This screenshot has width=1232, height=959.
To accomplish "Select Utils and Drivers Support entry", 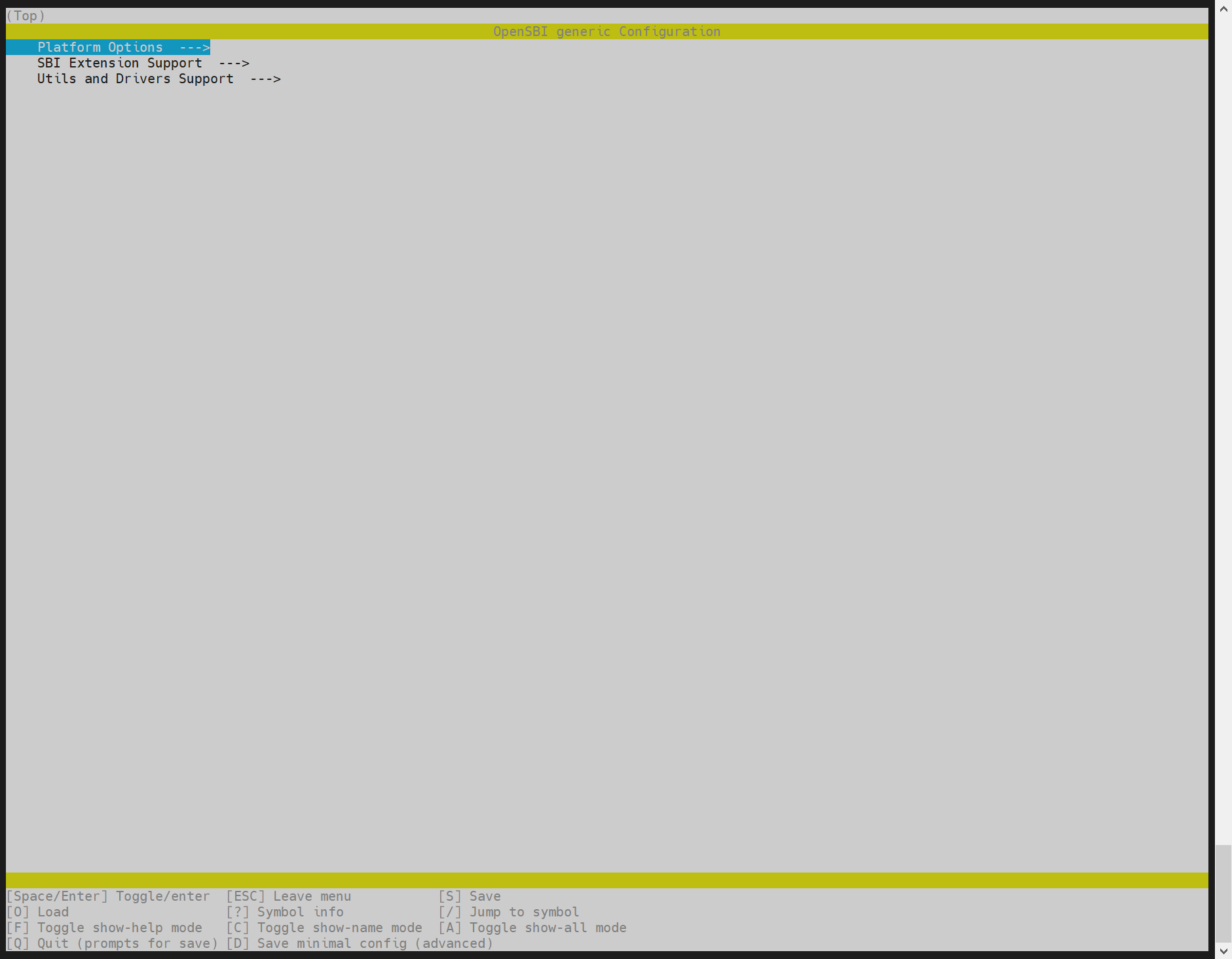I will pos(135,79).
